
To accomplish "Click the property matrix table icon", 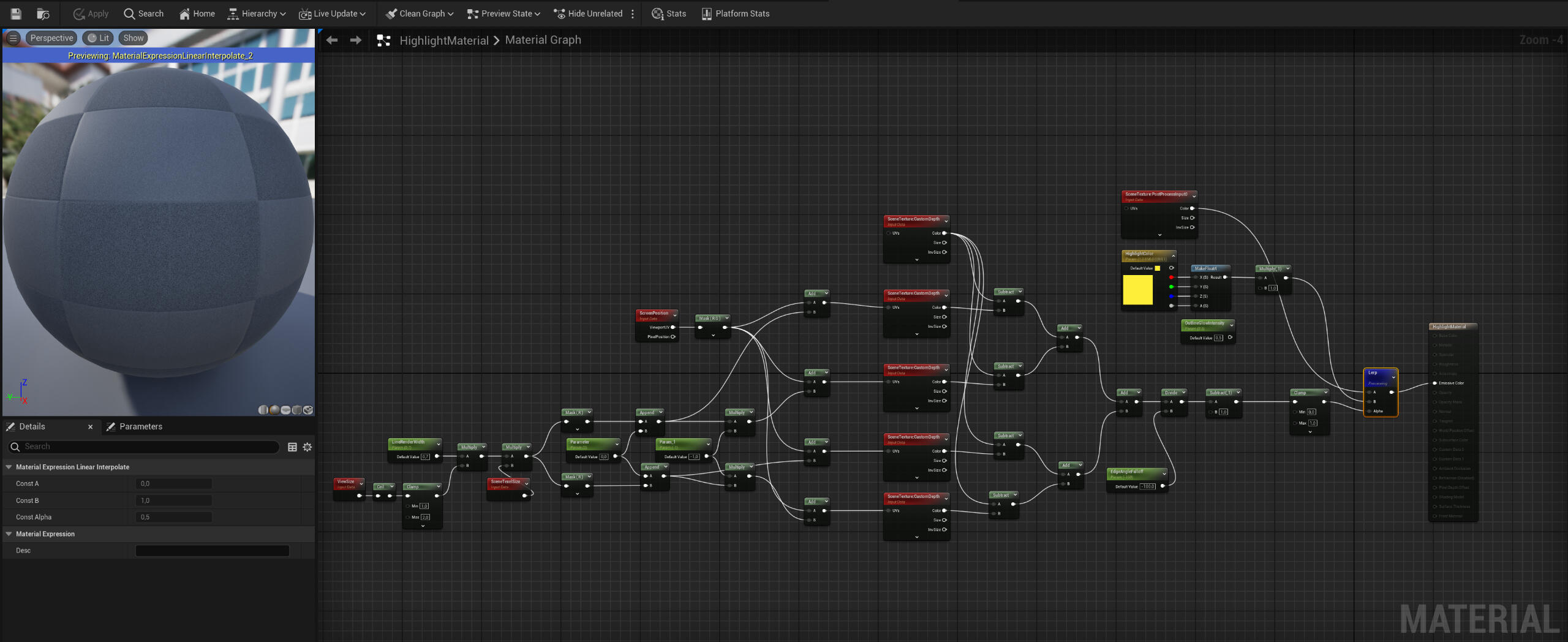I will pos(292,447).
